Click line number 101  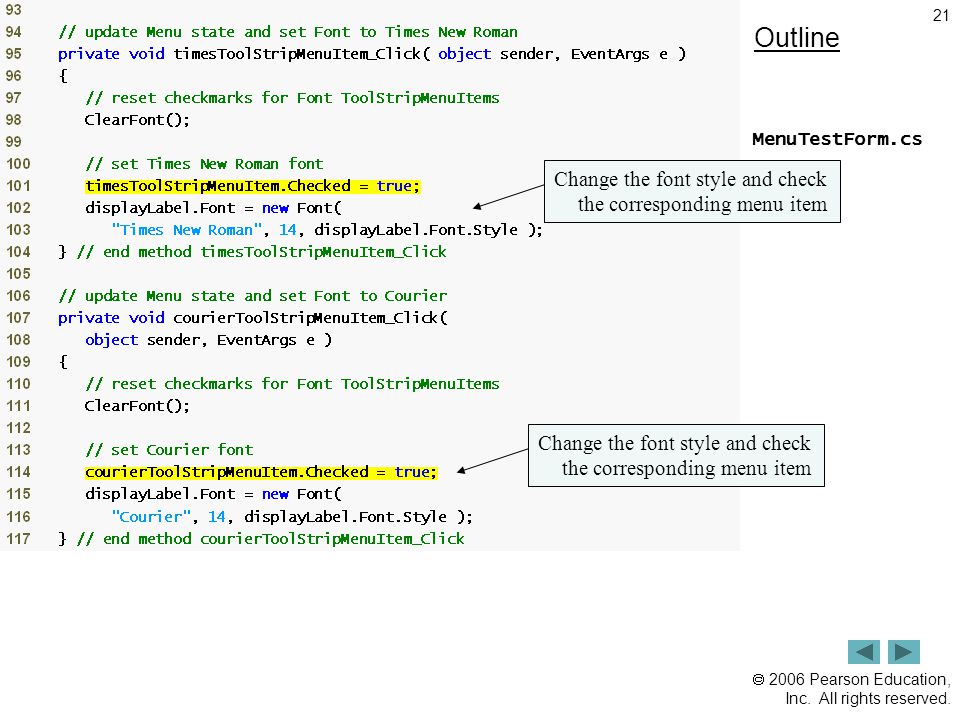click(x=18, y=186)
